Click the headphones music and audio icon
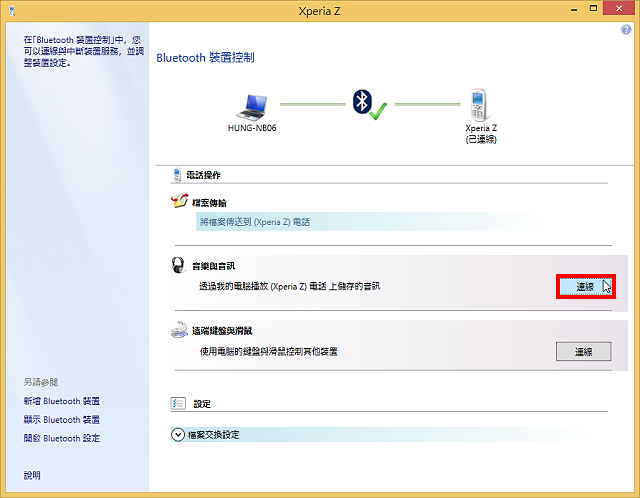640x498 pixels. [x=178, y=265]
